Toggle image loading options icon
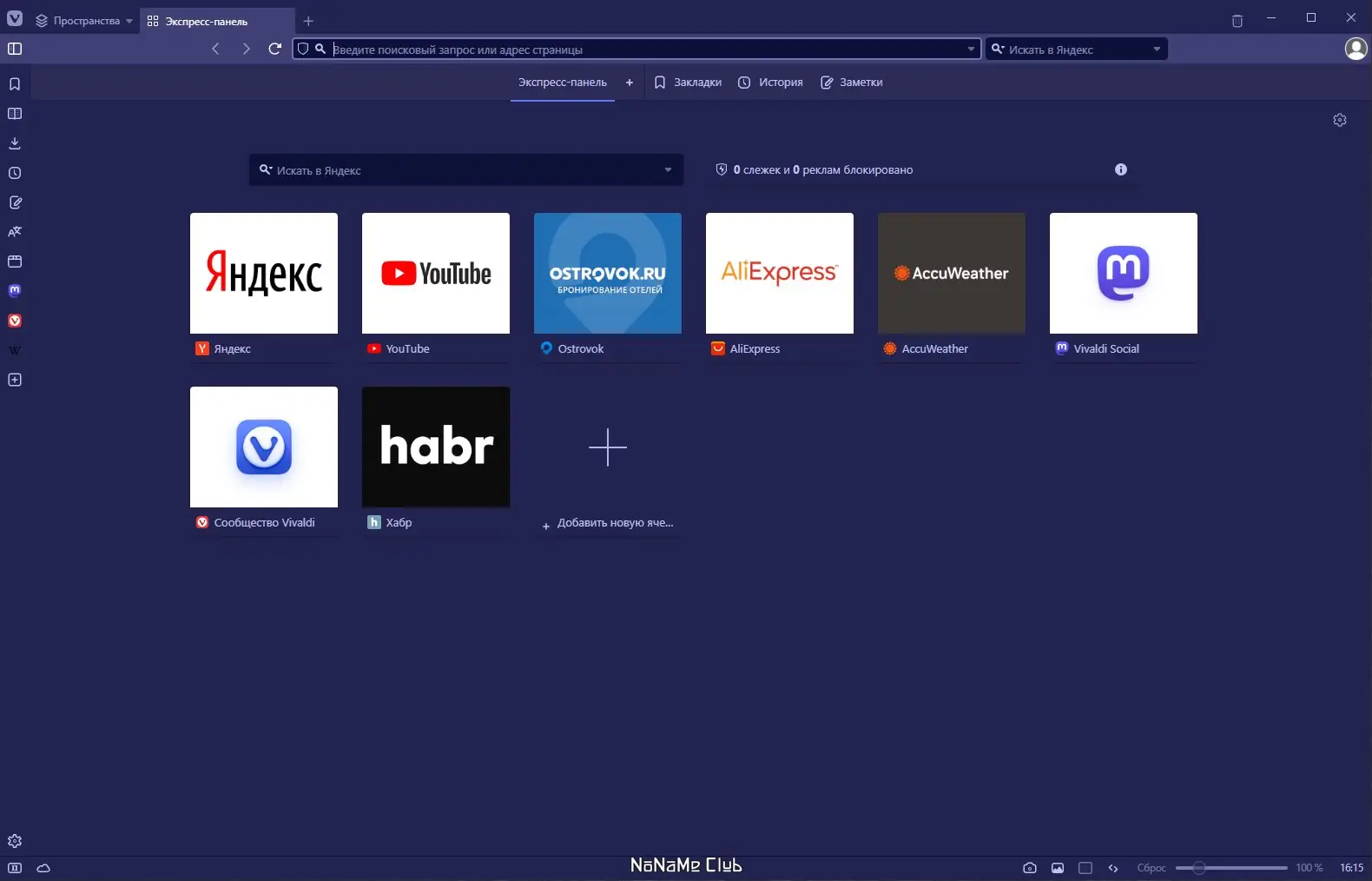1372x881 pixels. 1058,868
